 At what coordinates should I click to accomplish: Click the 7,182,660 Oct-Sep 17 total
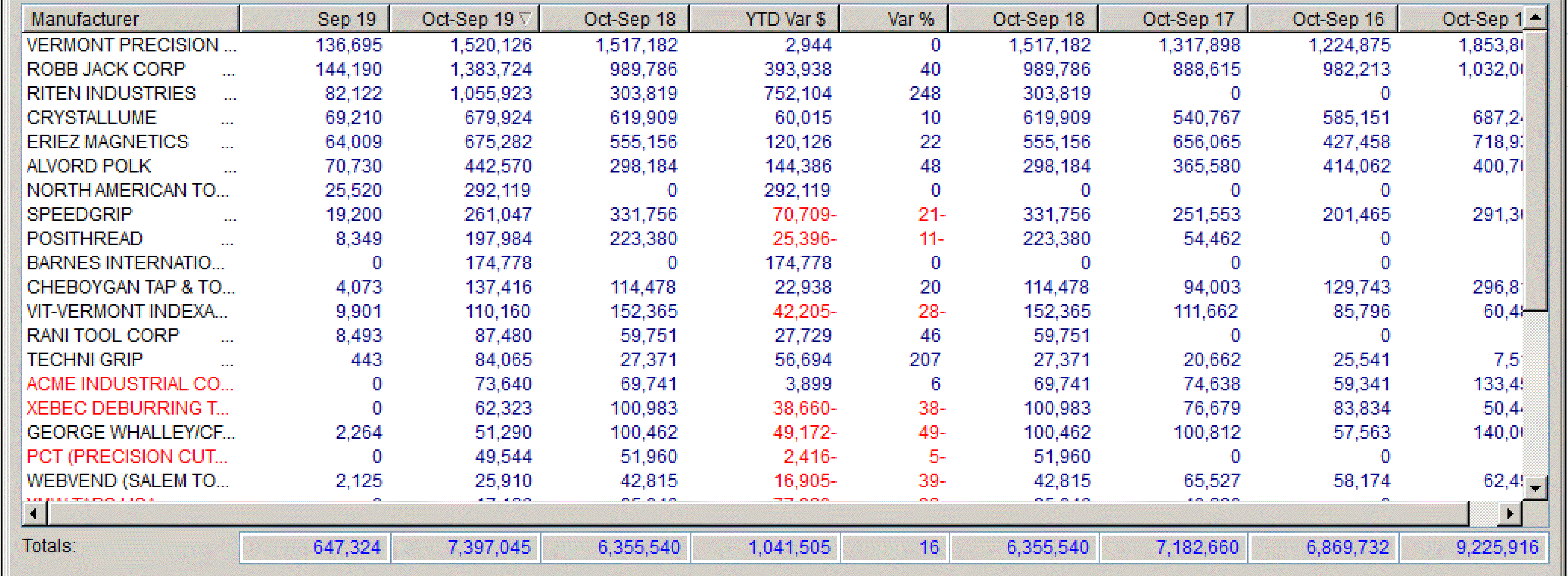tap(1173, 547)
